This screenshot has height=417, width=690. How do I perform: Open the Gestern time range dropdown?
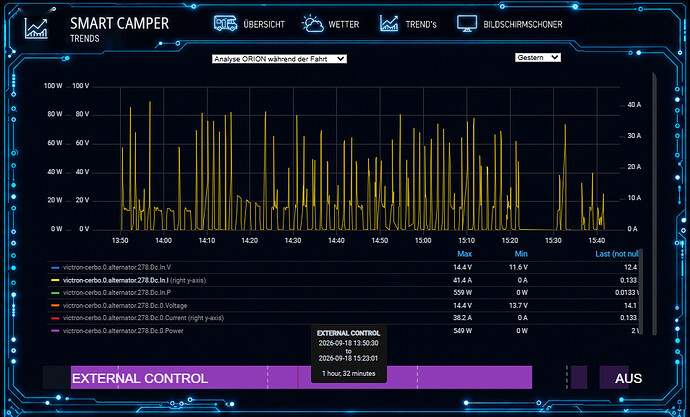pos(538,58)
